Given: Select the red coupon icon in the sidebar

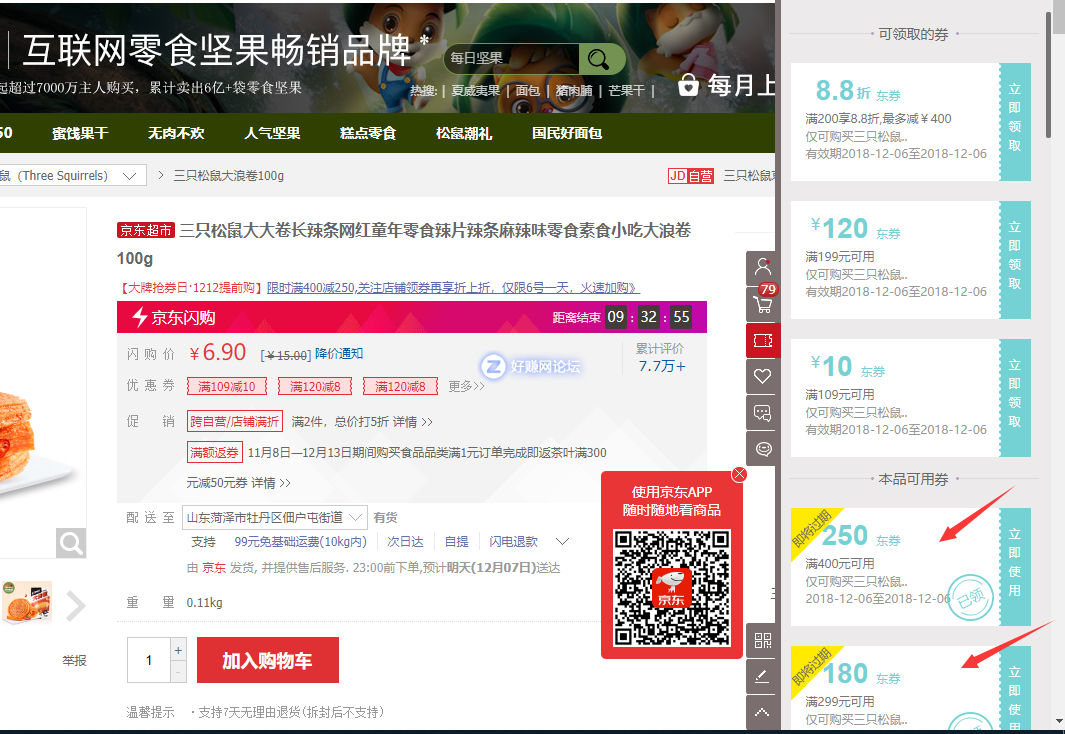Looking at the screenshot, I should pyautogui.click(x=762, y=340).
